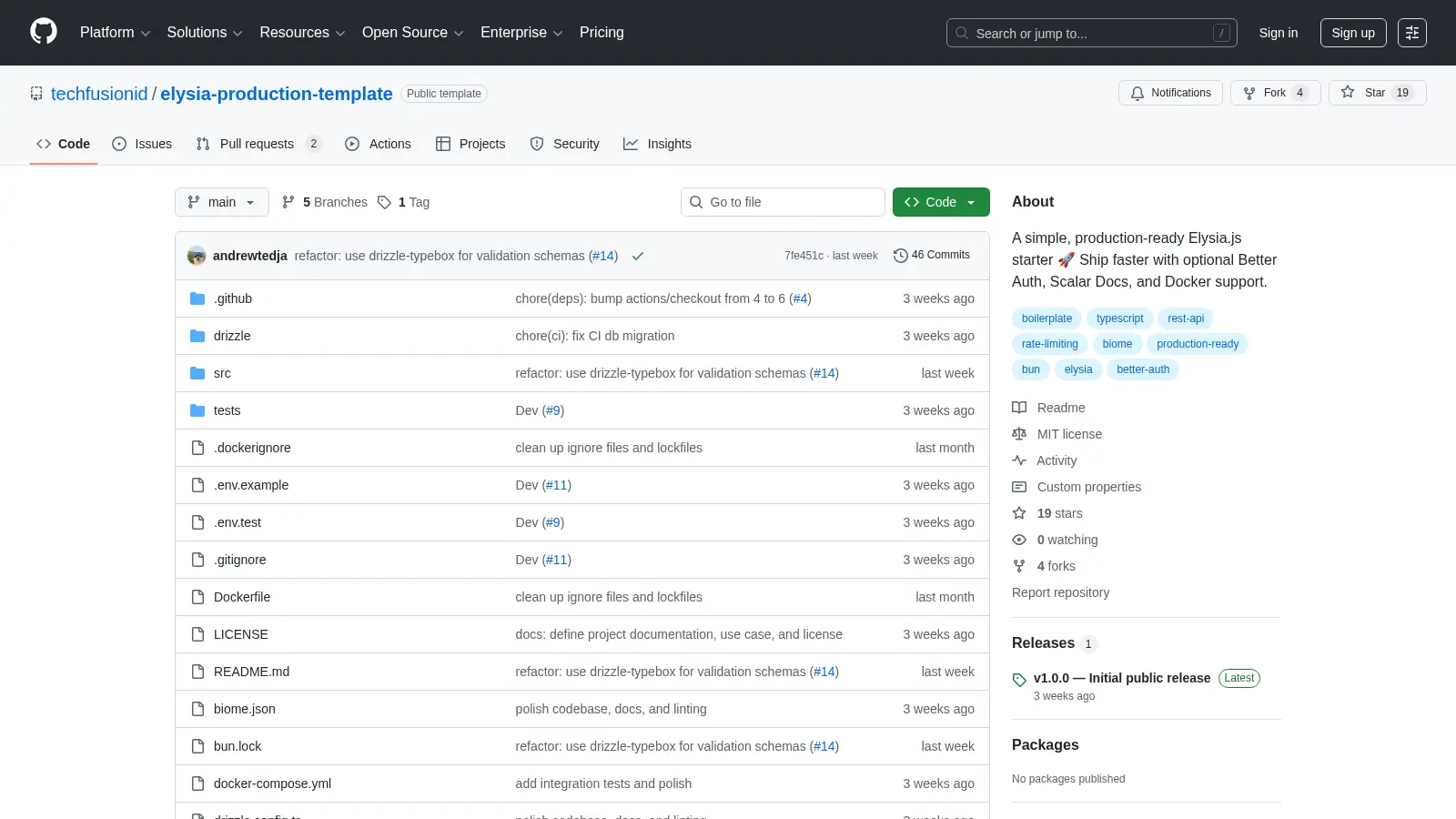Click the watching eye icon

pos(1019,540)
